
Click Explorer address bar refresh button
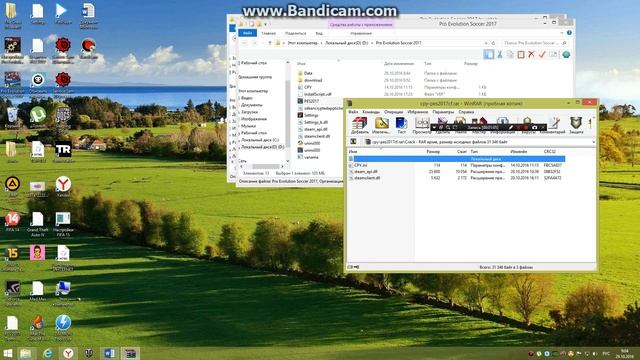(x=493, y=43)
